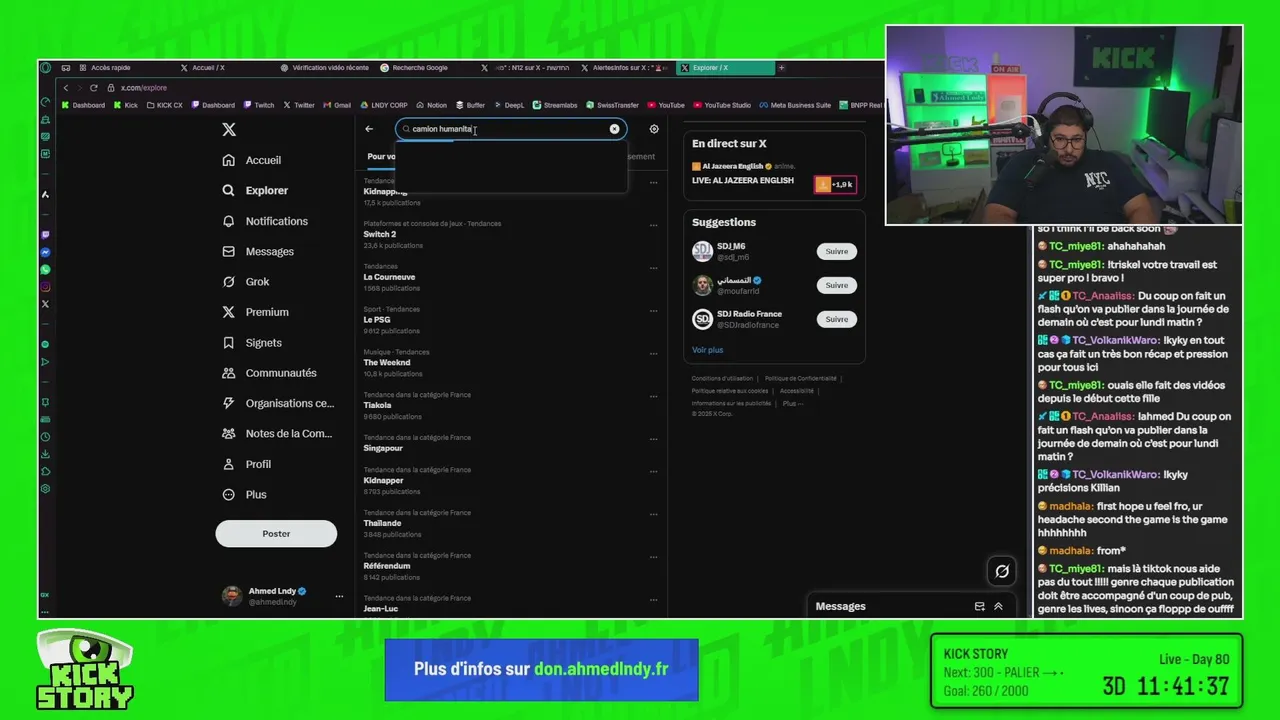1280x720 pixels.
Task: Open 'Conditions d'utilisation' footer link
Action: [x=722, y=379]
